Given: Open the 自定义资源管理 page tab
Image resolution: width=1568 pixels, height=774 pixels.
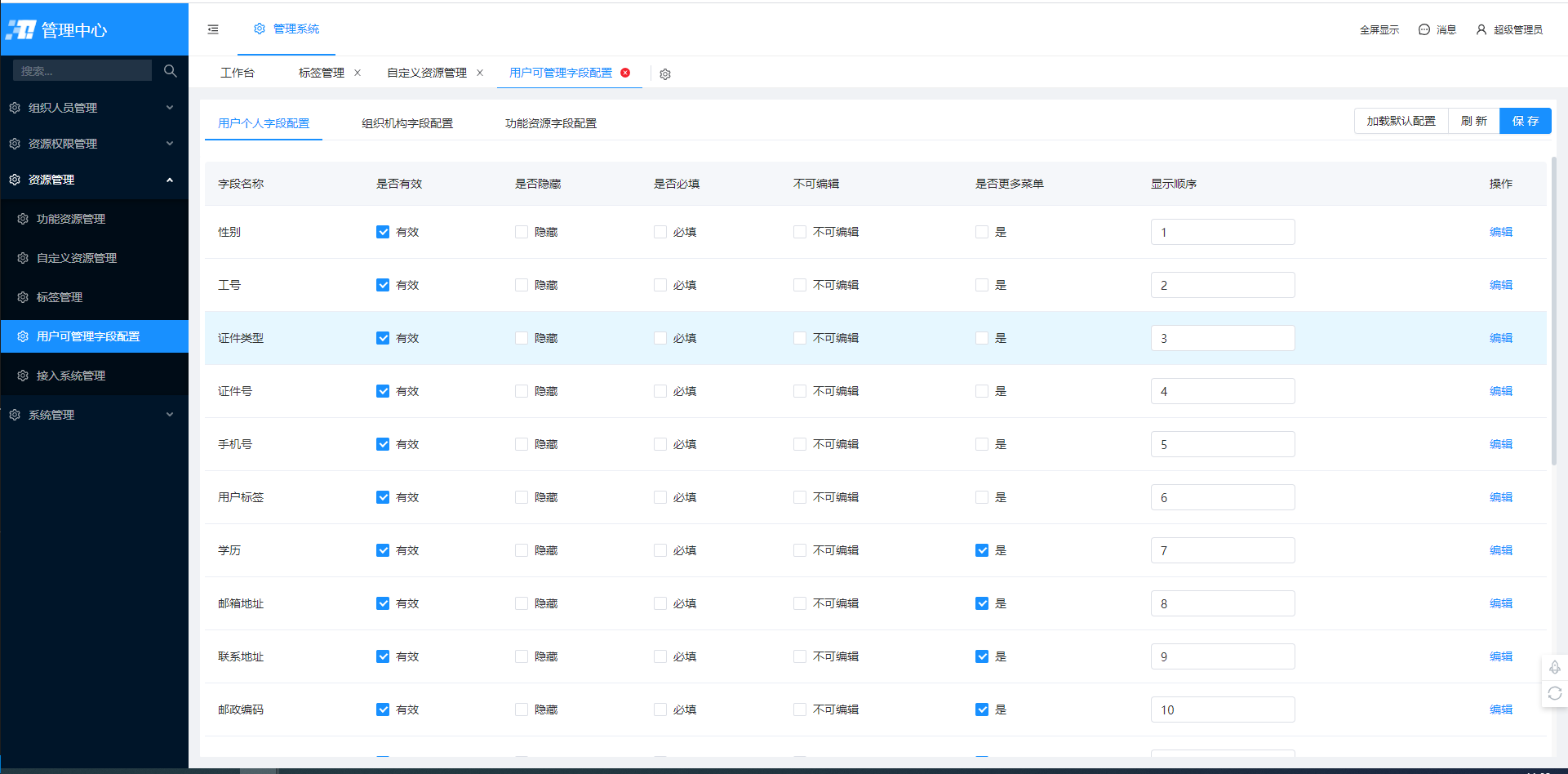Looking at the screenshot, I should point(427,73).
